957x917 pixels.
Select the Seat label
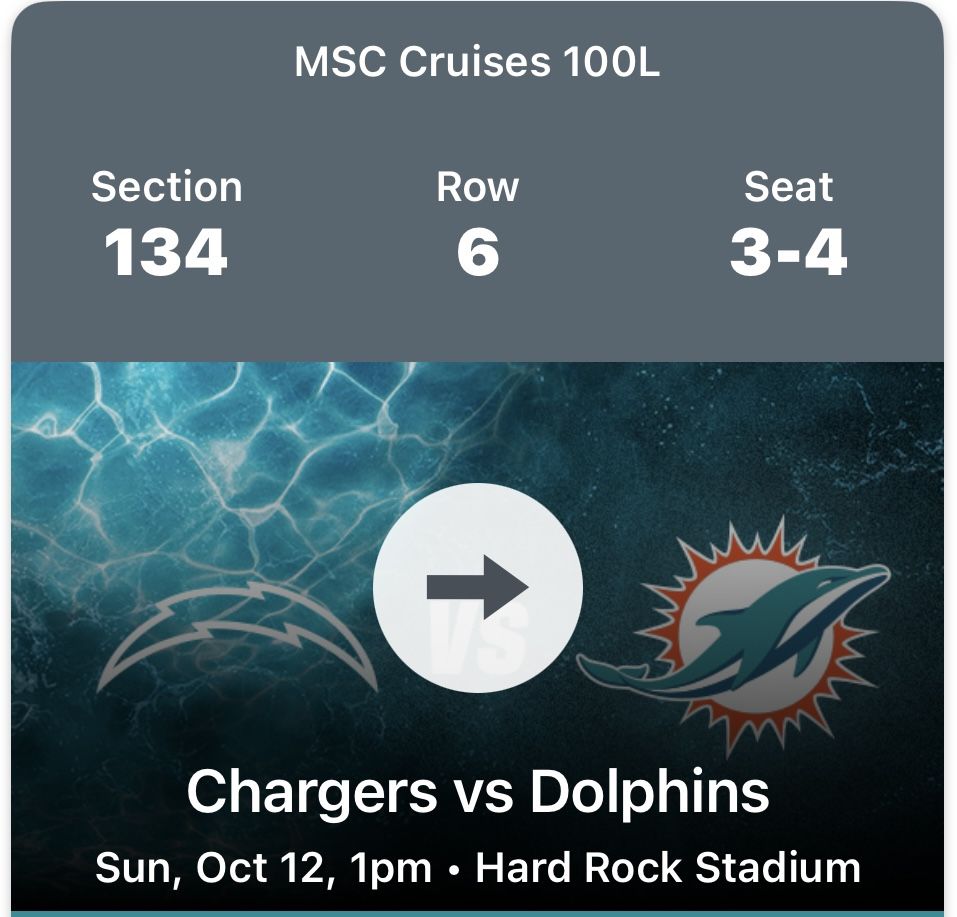[x=788, y=187]
